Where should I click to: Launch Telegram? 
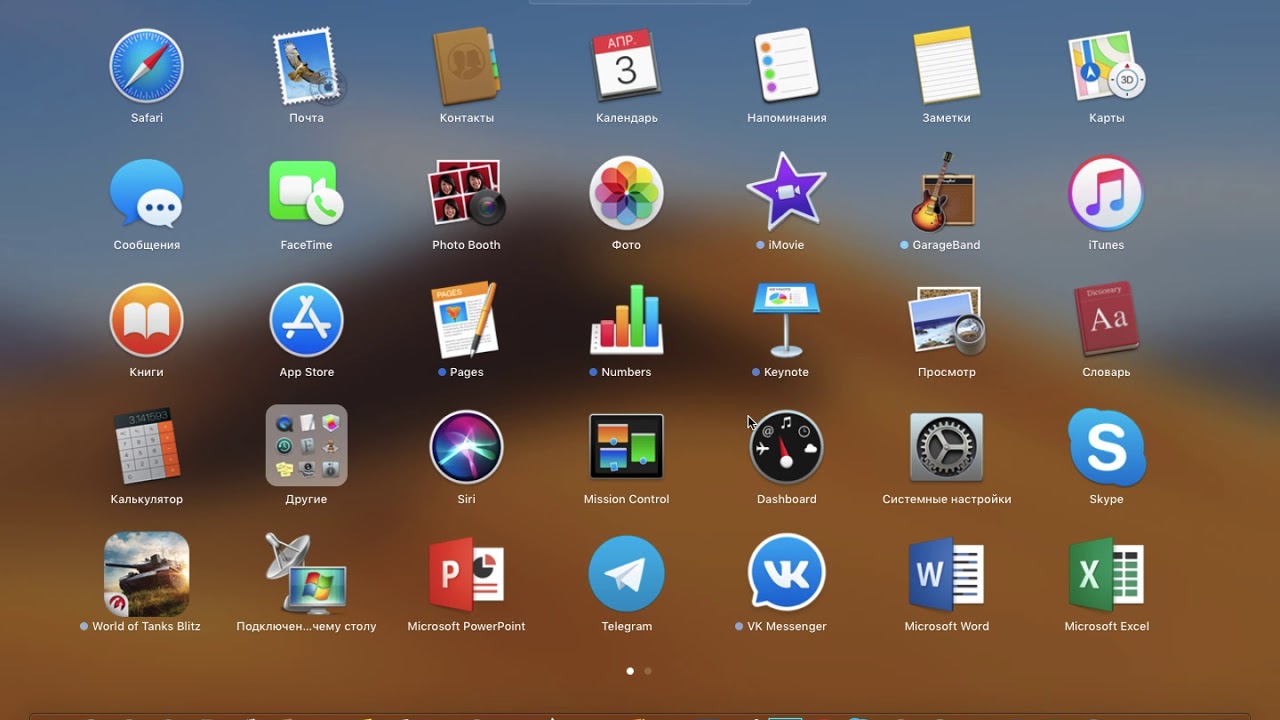pyautogui.click(x=627, y=574)
